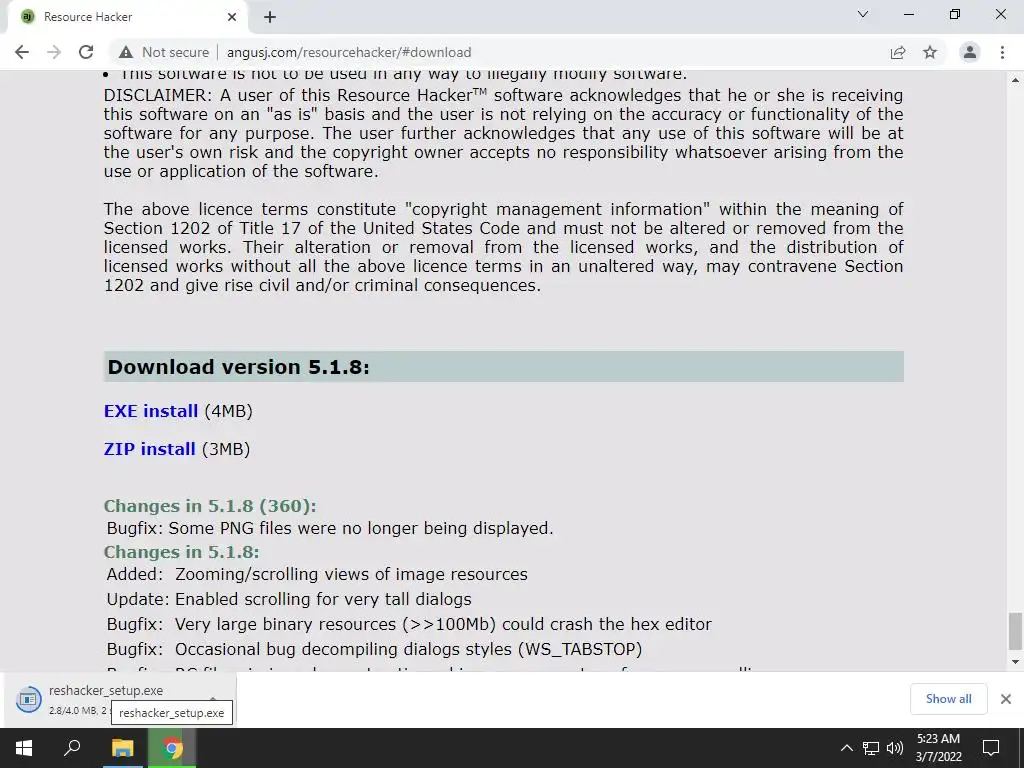Click the DISCLAIMER paragraph text

coord(504,133)
